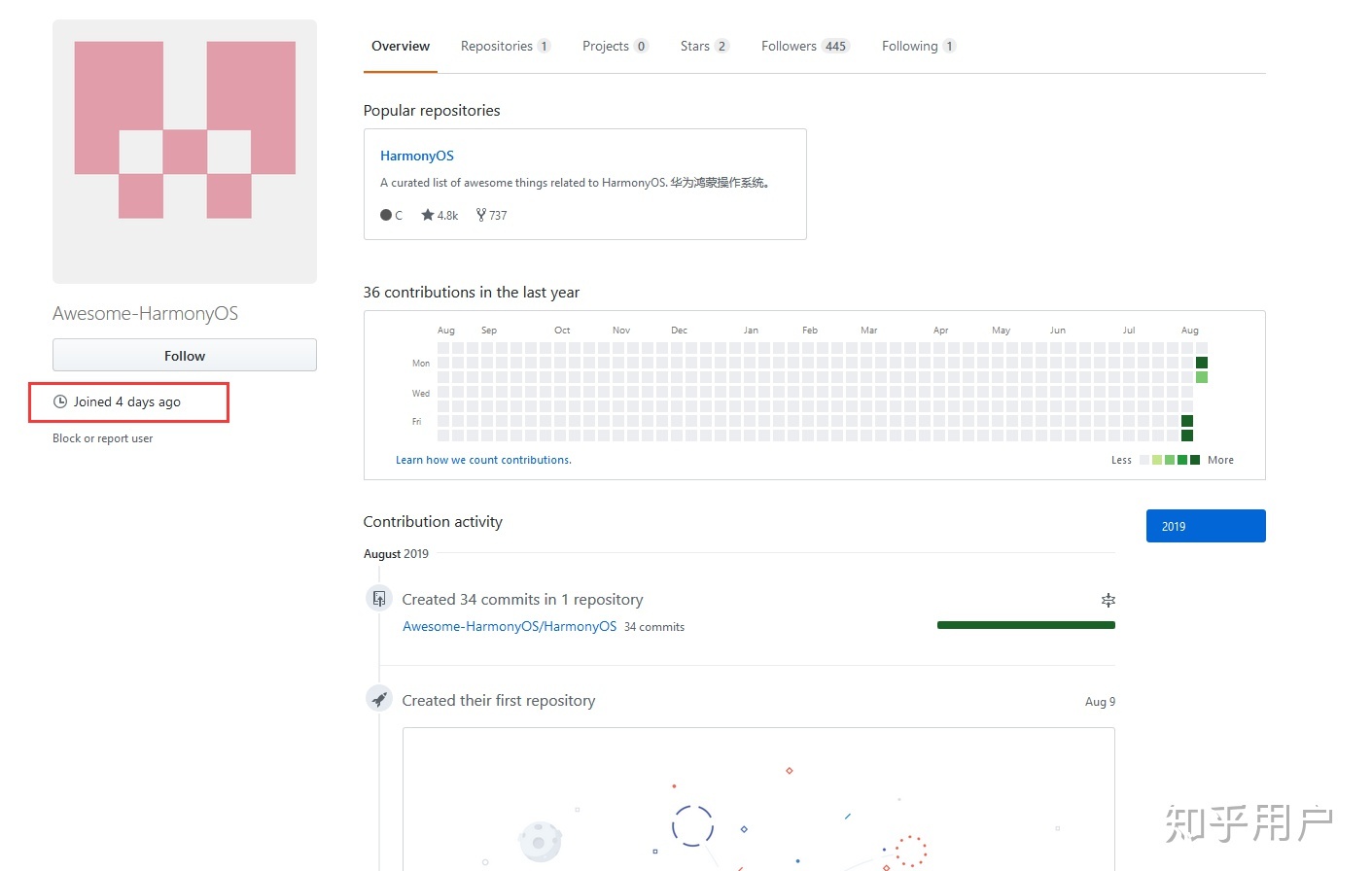Click Created their first repository text
Image resolution: width=1372 pixels, height=871 pixels.
tap(499, 700)
